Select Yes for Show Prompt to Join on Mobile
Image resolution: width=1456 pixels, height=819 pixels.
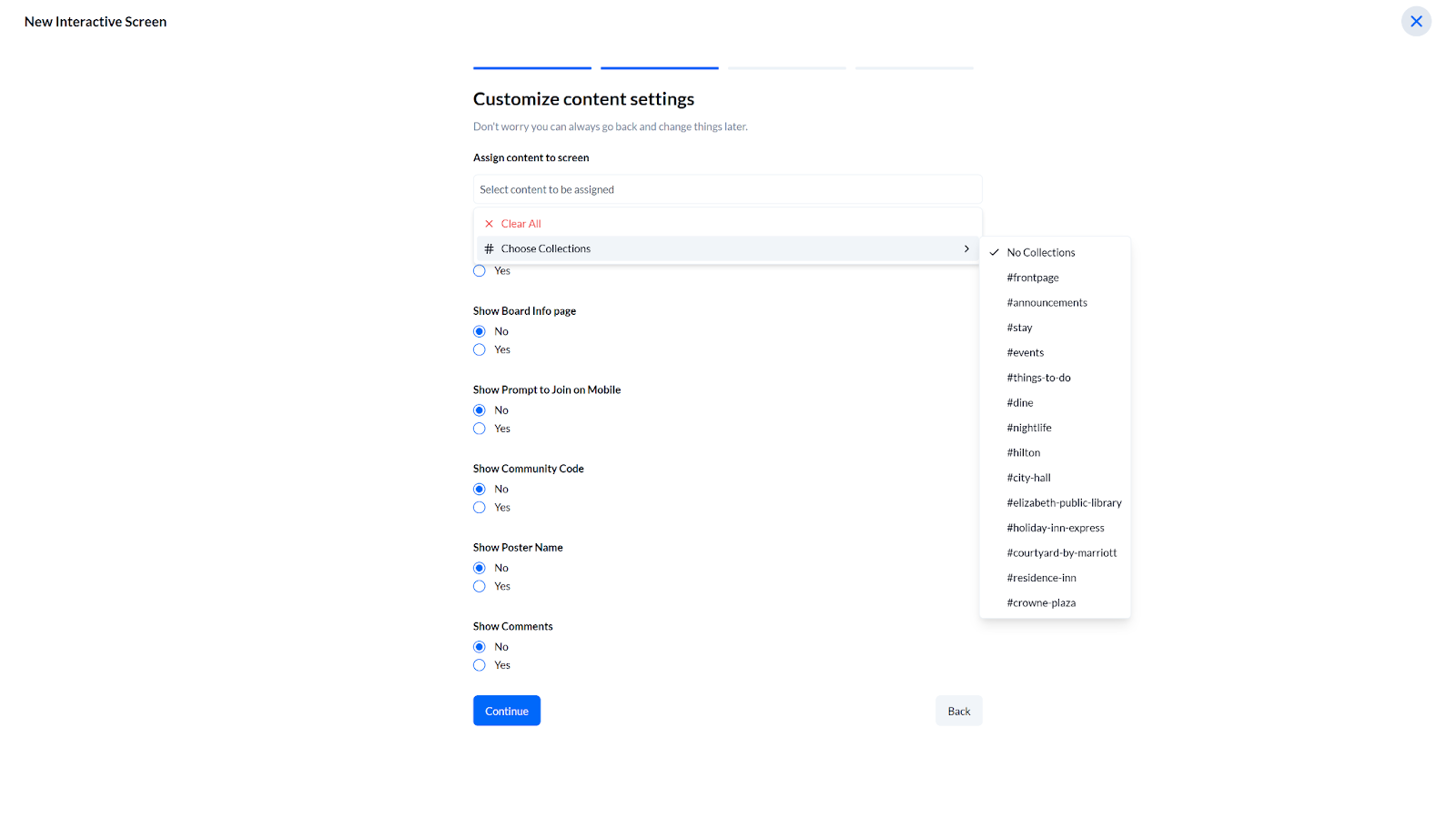[480, 429]
